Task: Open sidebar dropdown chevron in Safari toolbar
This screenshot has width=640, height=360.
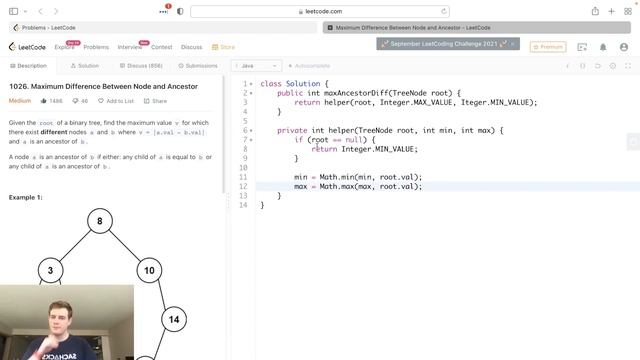Action: click(25, 11)
